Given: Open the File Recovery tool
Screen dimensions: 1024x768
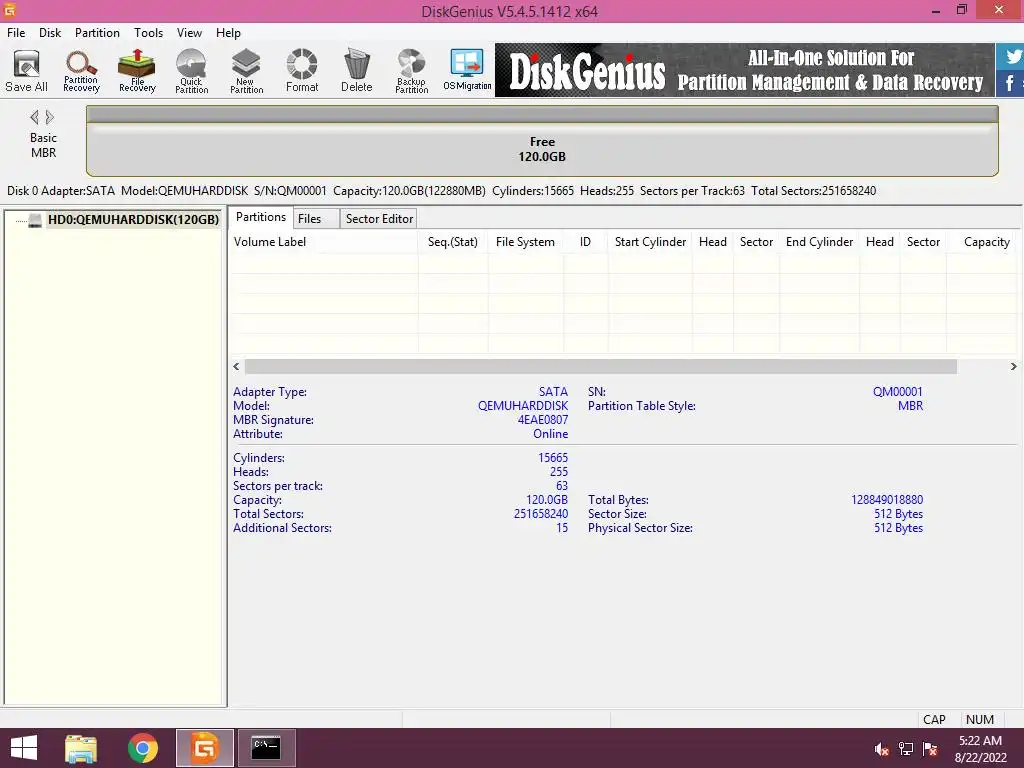Looking at the screenshot, I should point(137,71).
